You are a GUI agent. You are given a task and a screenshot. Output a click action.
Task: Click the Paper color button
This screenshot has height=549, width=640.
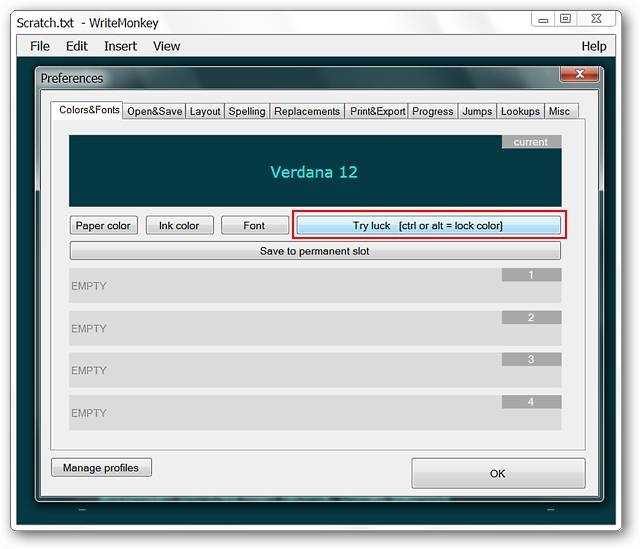(103, 225)
